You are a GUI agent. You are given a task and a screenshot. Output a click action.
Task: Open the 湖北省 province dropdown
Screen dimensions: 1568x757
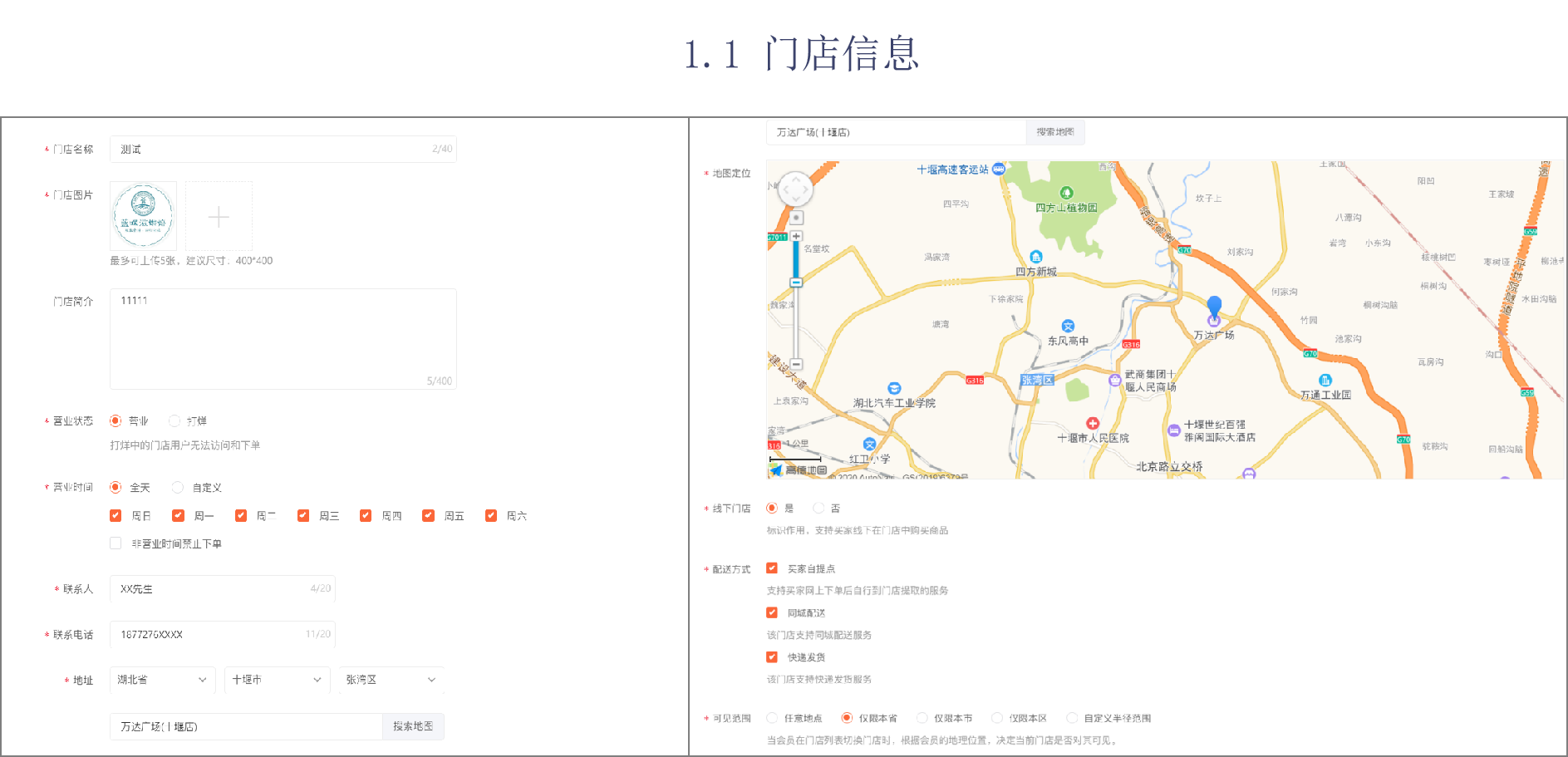coord(162,680)
